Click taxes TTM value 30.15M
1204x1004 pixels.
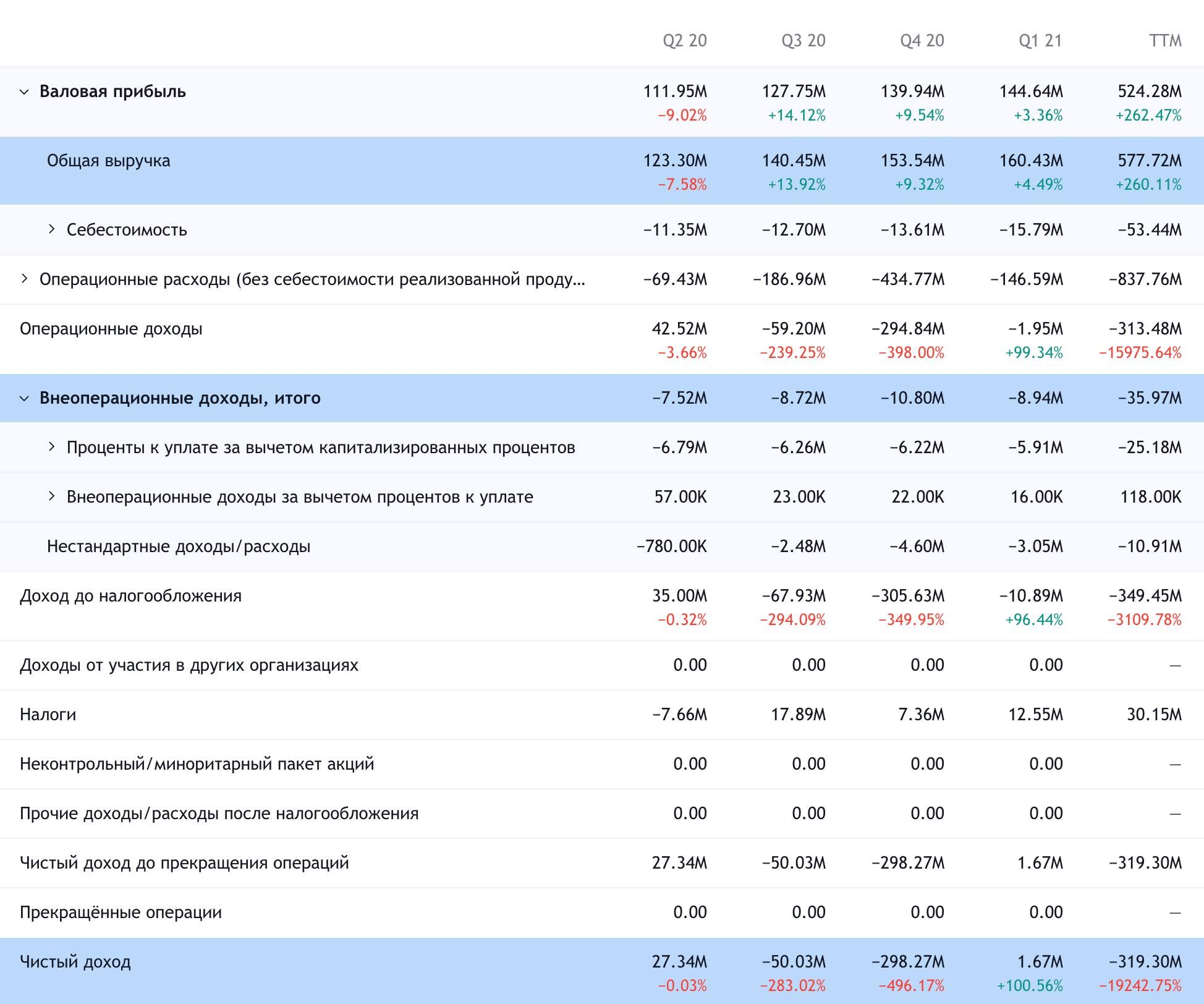(x=1154, y=715)
